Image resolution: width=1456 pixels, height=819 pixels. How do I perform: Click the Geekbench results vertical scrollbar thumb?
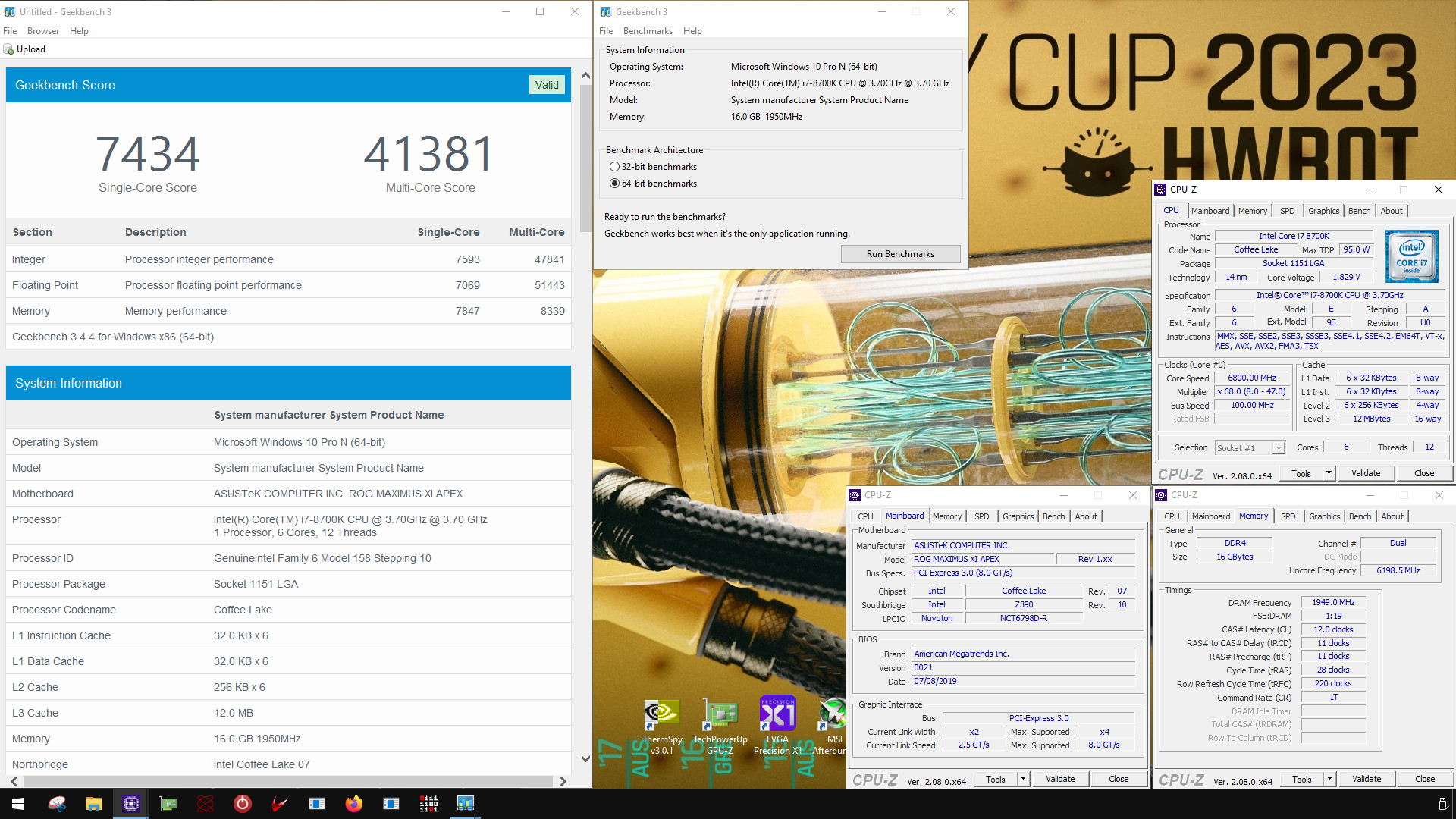coord(585,158)
